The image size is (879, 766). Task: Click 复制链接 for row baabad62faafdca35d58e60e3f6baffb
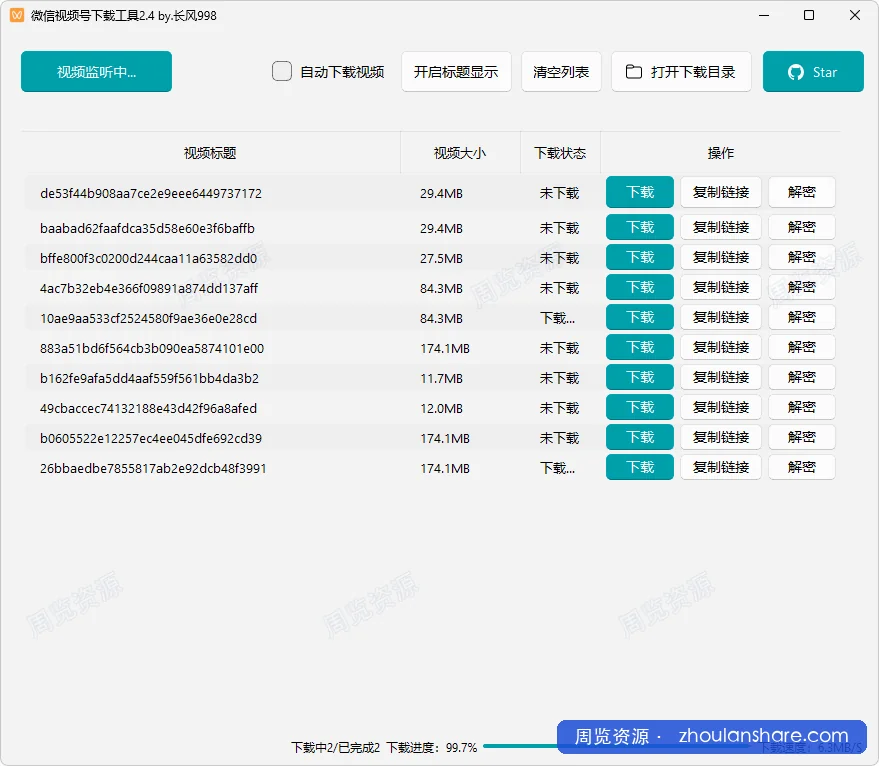(721, 227)
